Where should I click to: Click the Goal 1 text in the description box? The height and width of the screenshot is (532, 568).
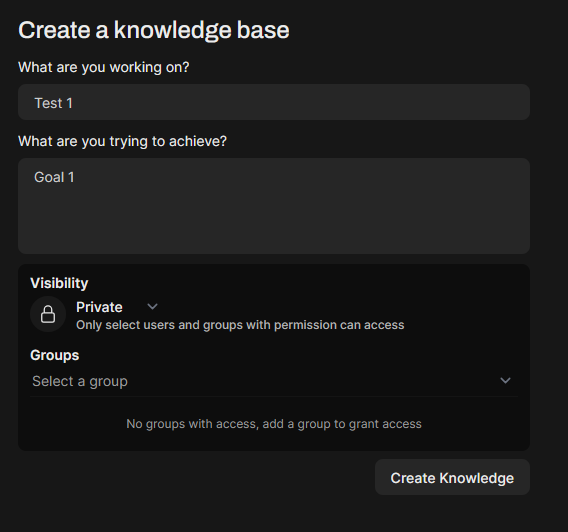[x=54, y=177]
